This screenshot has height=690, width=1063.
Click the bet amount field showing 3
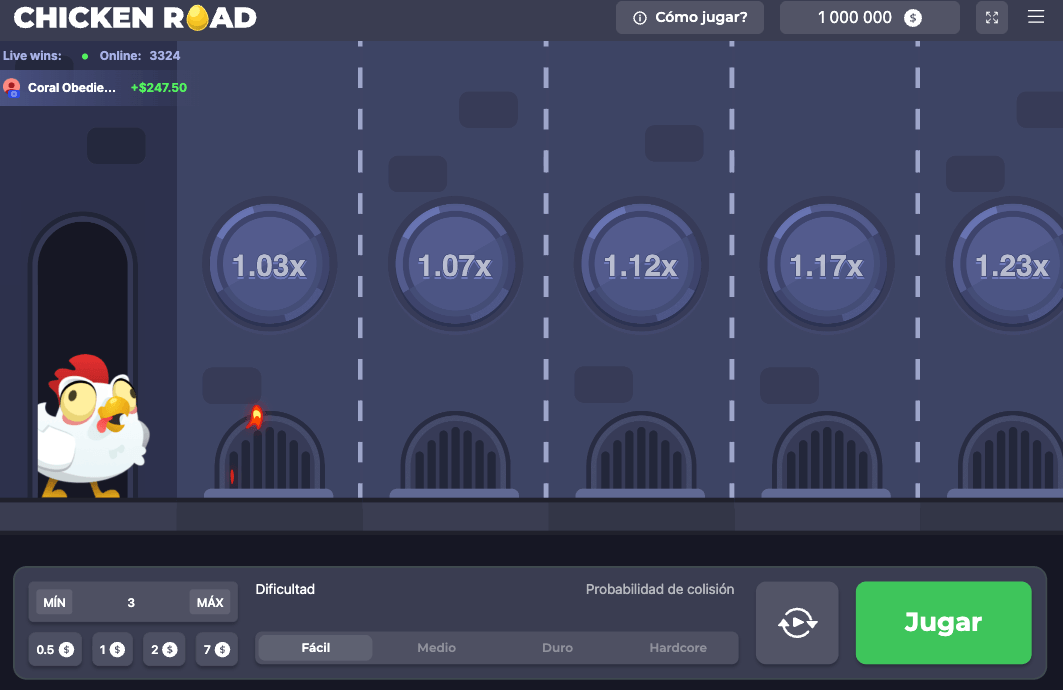(x=131, y=602)
